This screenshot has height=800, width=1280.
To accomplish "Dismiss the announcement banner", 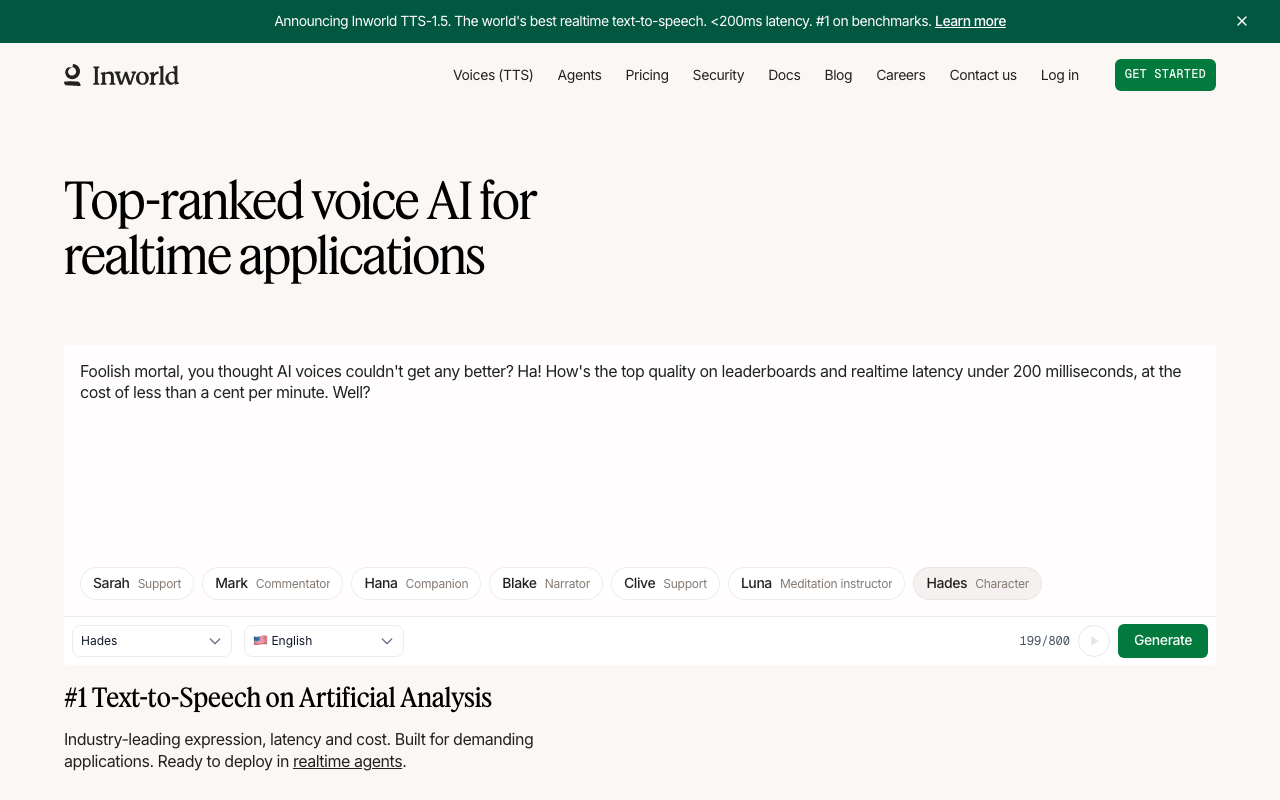I will (1242, 21).
